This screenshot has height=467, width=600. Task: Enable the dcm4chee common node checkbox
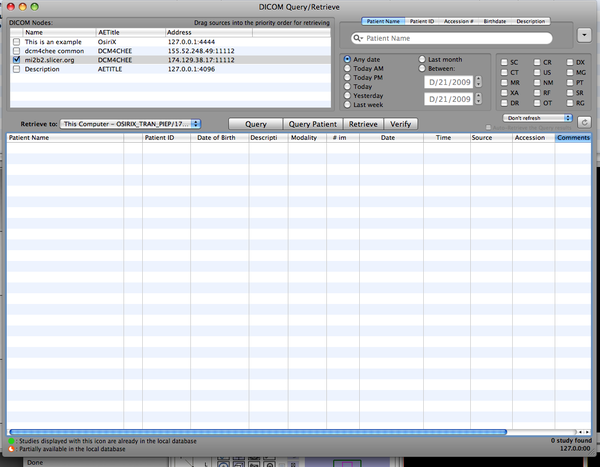click(x=15, y=50)
